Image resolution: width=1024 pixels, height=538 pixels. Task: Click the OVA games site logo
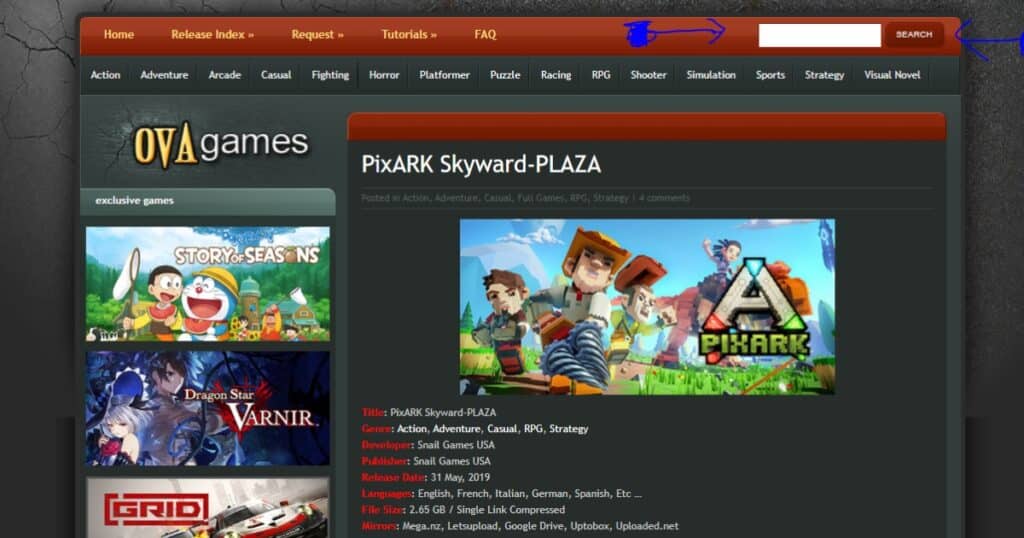(220, 144)
